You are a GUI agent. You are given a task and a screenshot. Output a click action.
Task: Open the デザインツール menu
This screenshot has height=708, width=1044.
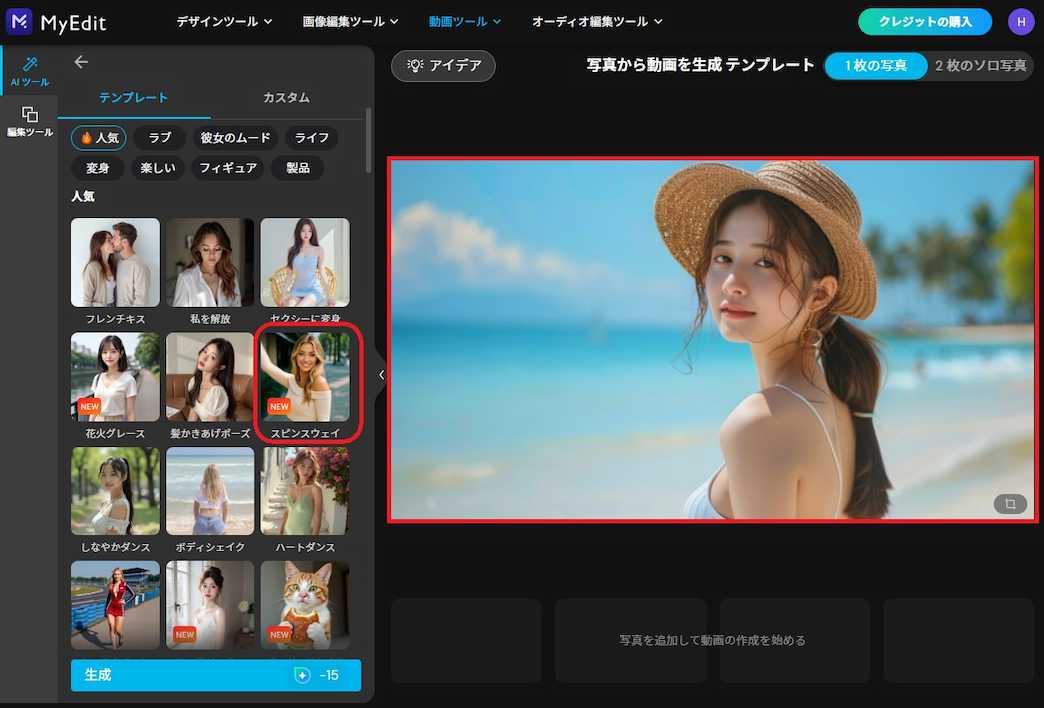coord(222,21)
